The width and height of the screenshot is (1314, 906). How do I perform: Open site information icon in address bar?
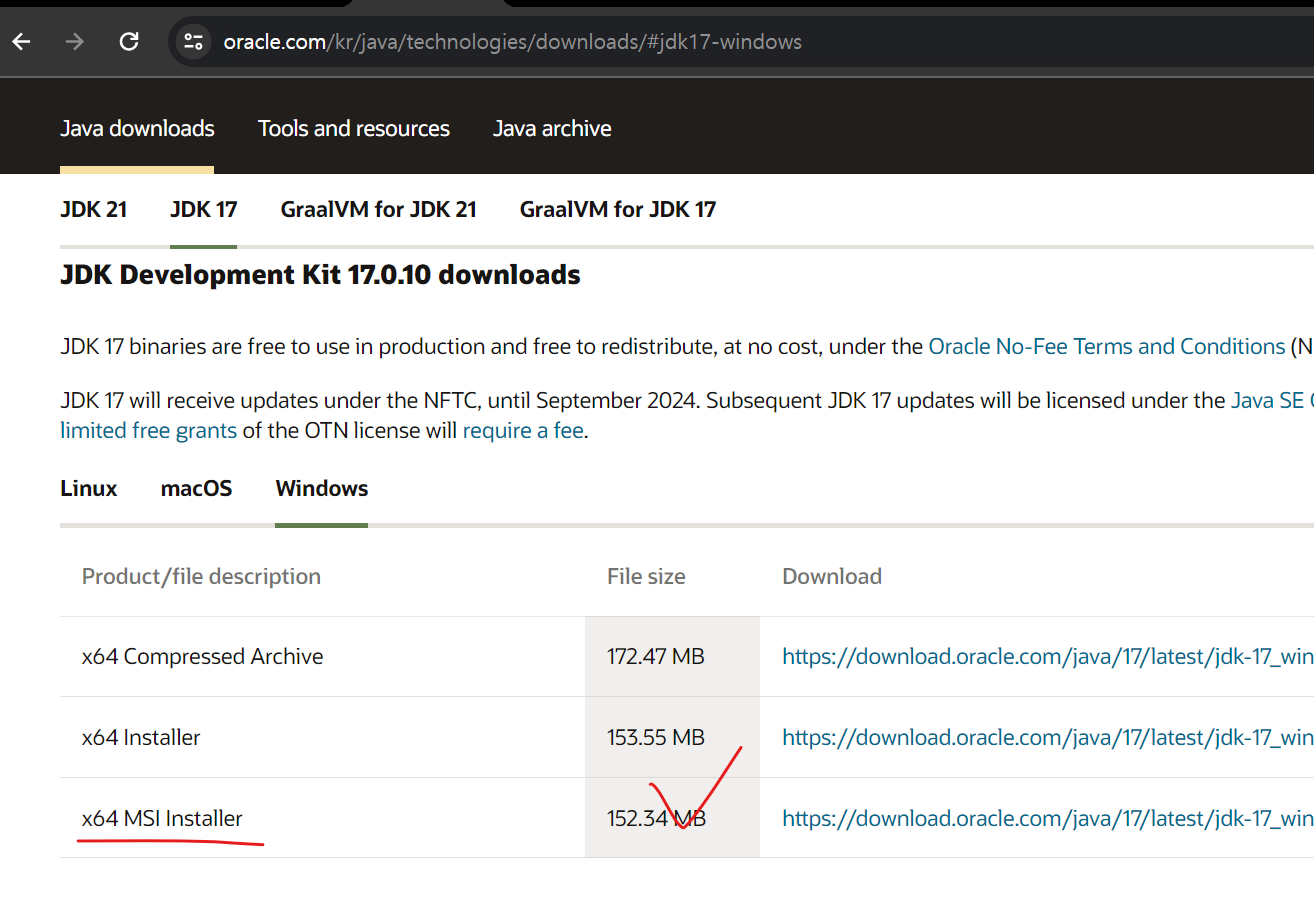coord(193,42)
